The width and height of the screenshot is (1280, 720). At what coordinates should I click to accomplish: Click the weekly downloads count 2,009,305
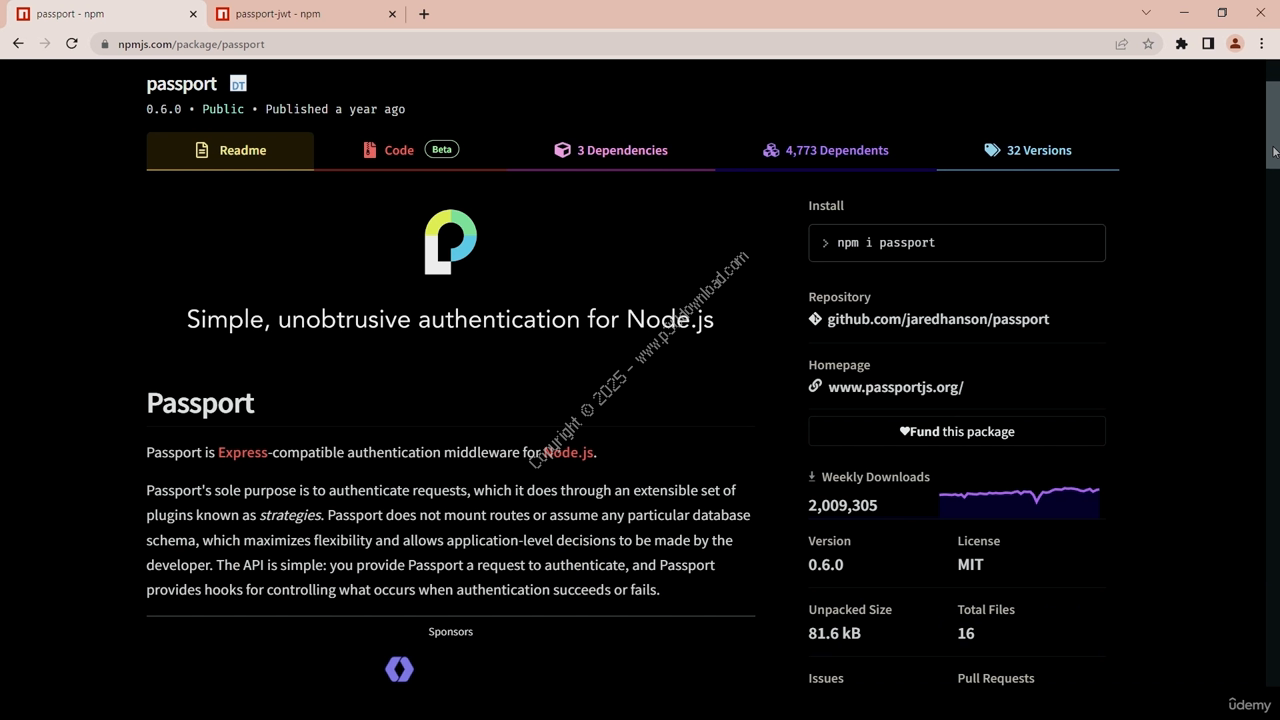pyautogui.click(x=843, y=505)
